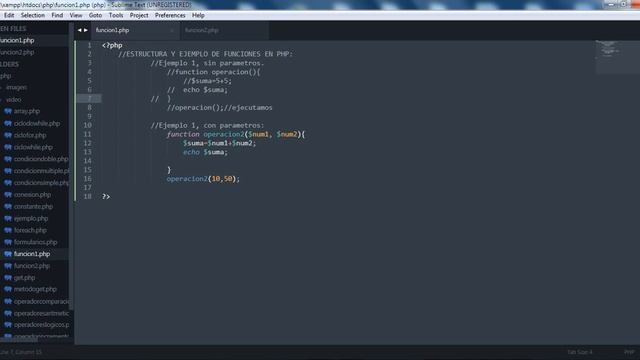Viewport: 640px width, 360px height.
Task: Go to the next tab with right arrow
Action: 86,30
